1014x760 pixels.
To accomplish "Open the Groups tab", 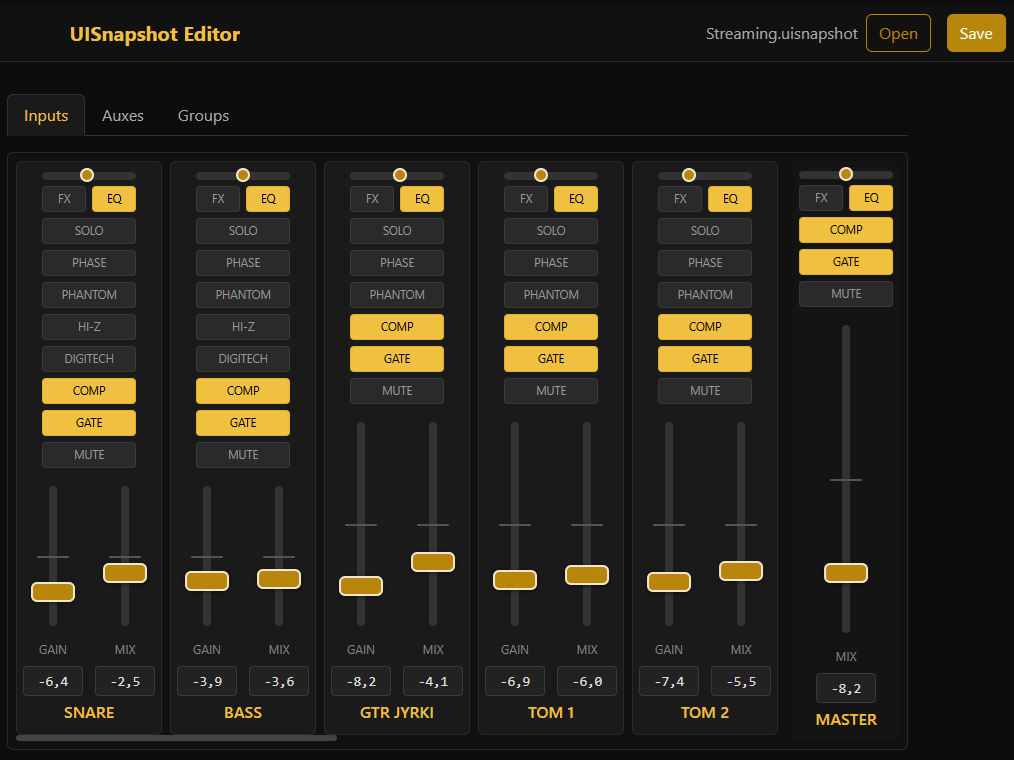I will tap(203, 116).
